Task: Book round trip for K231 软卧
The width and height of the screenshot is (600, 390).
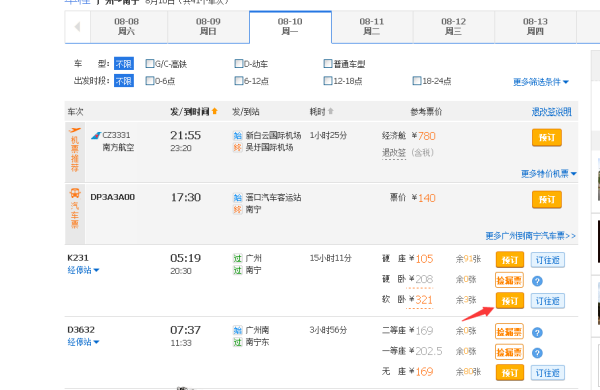Action: 548,301
